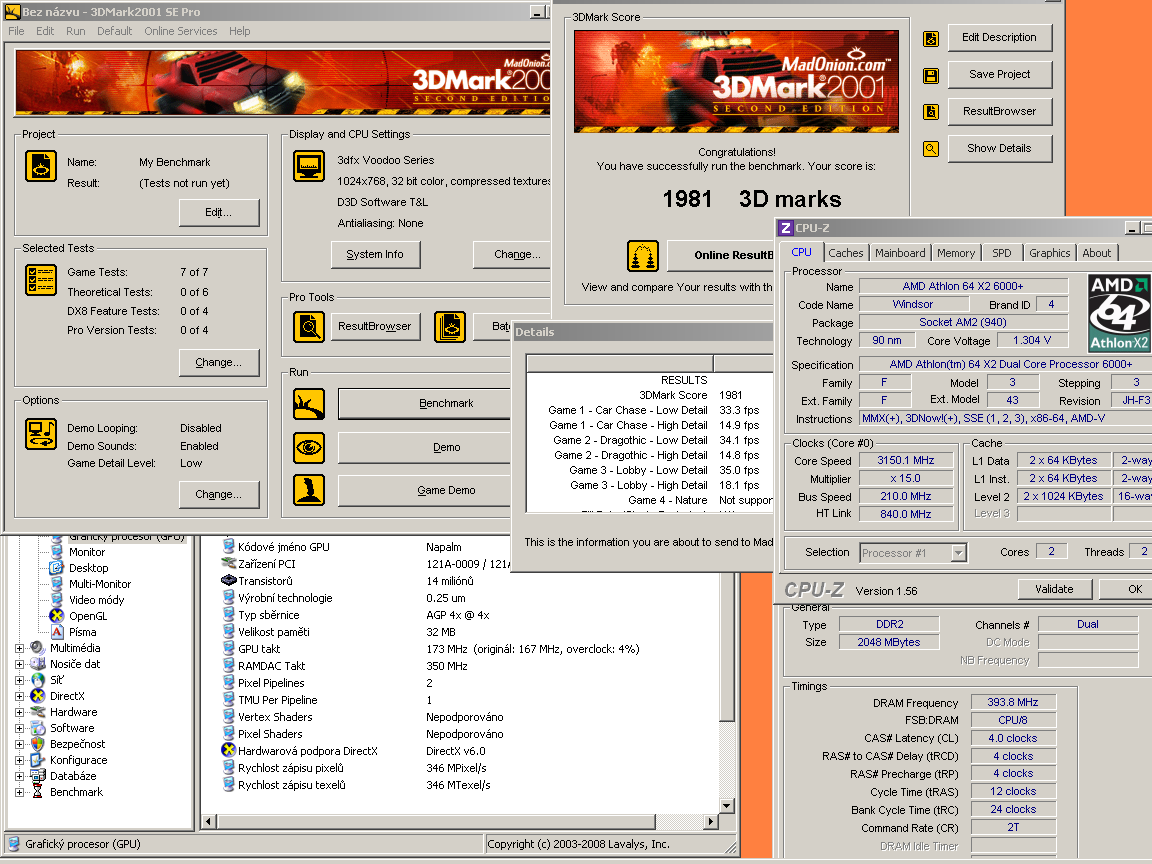
Task: Click the Save Project button
Action: point(999,74)
